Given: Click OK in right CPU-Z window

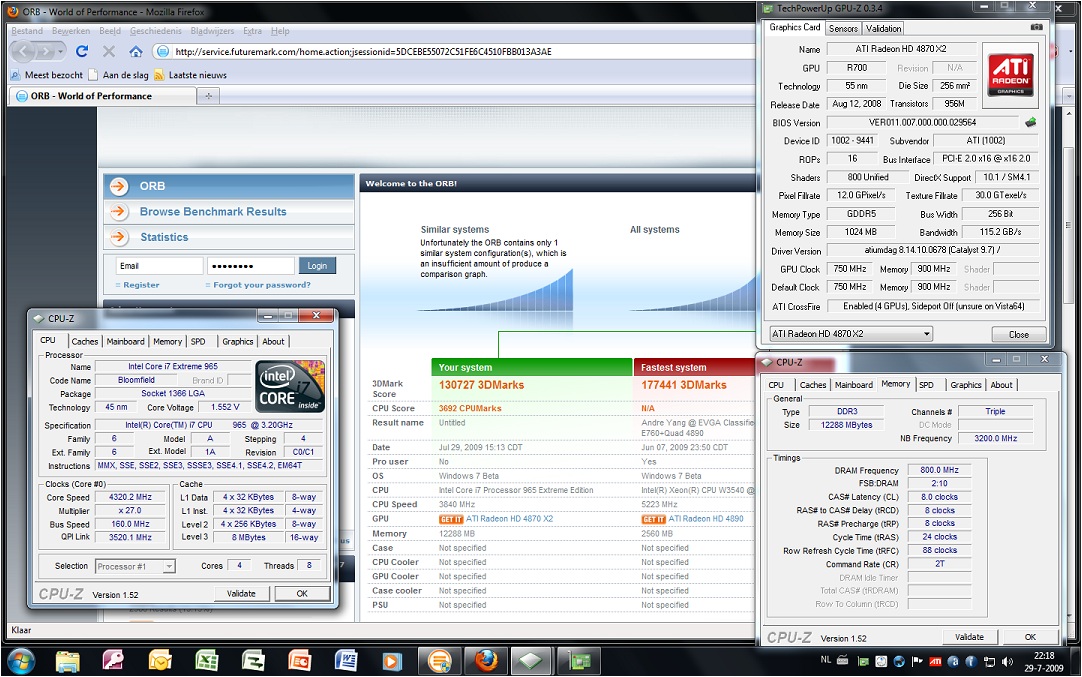Looking at the screenshot, I should click(1030, 637).
